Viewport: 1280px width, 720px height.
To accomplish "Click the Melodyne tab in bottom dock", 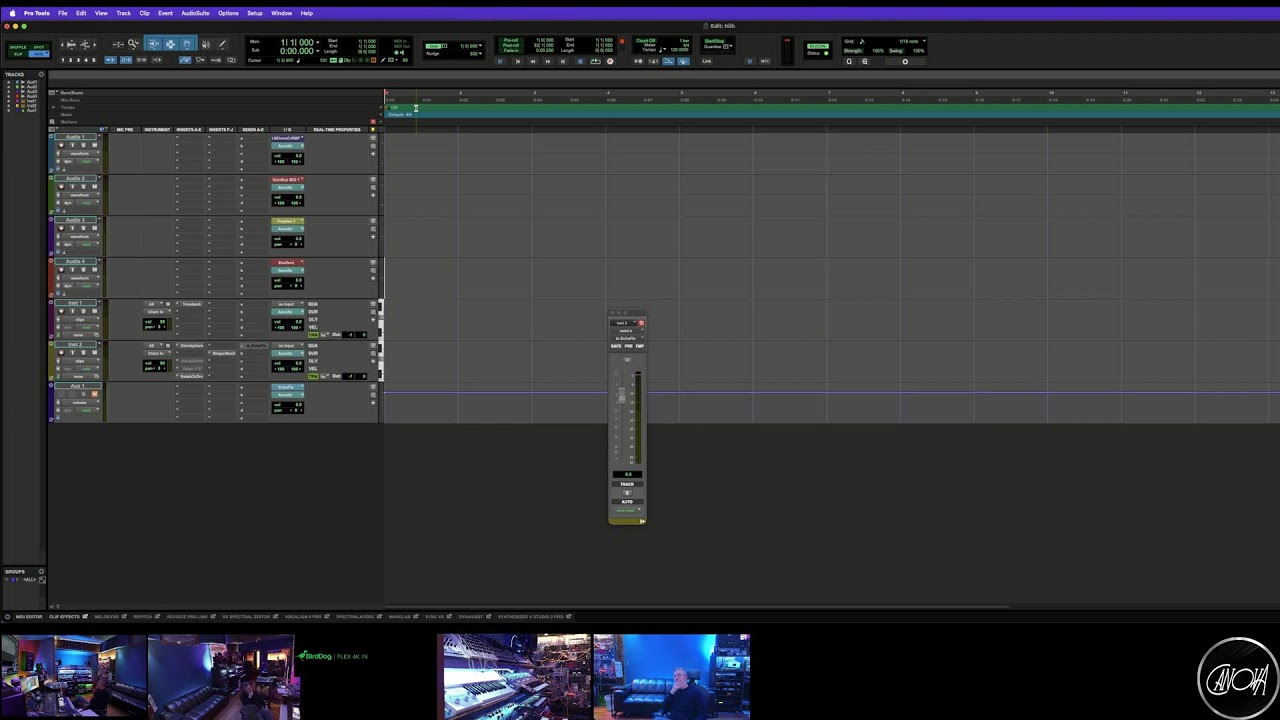I will coord(106,616).
